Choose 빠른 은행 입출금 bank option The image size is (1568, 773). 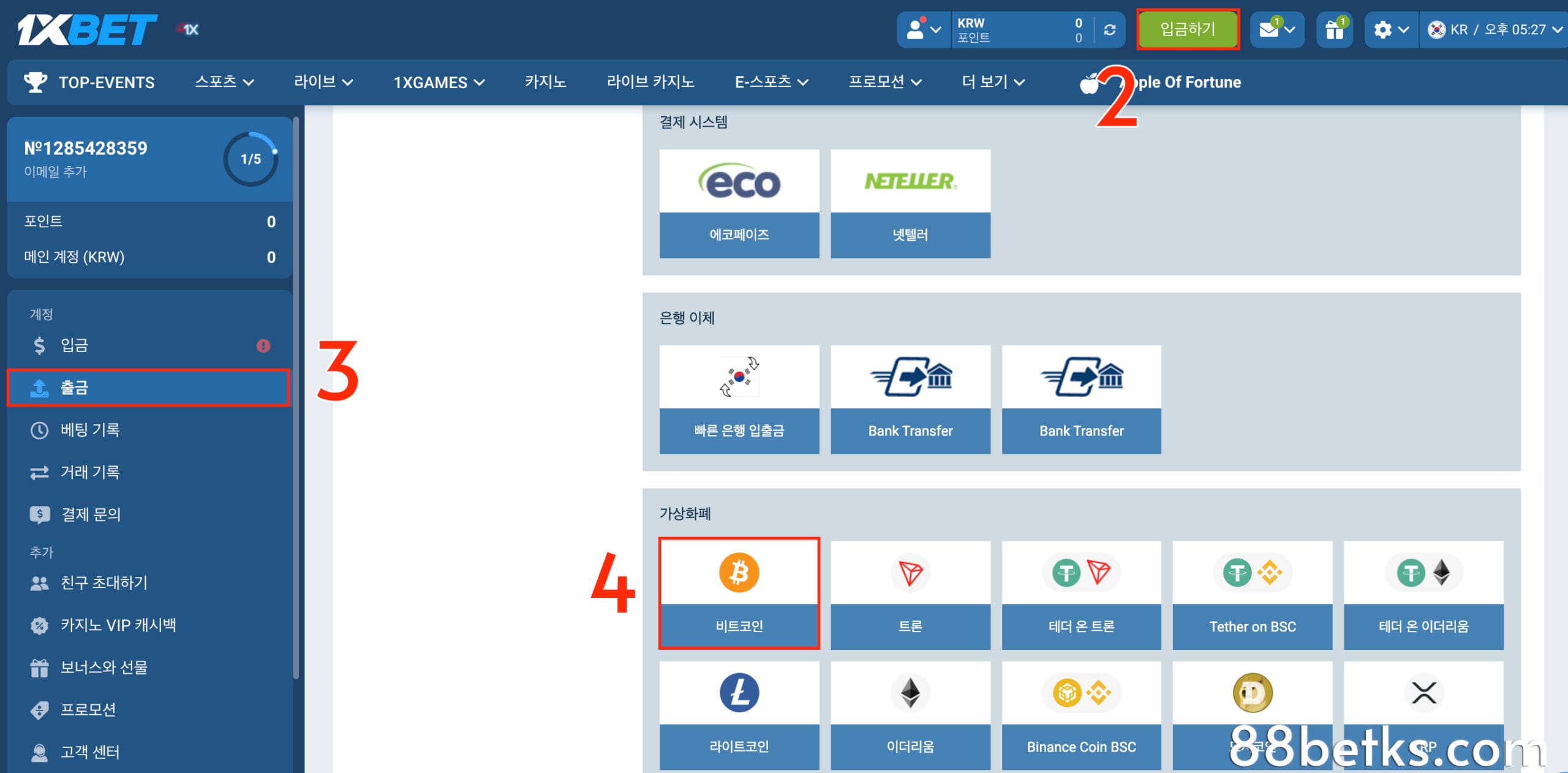click(739, 399)
